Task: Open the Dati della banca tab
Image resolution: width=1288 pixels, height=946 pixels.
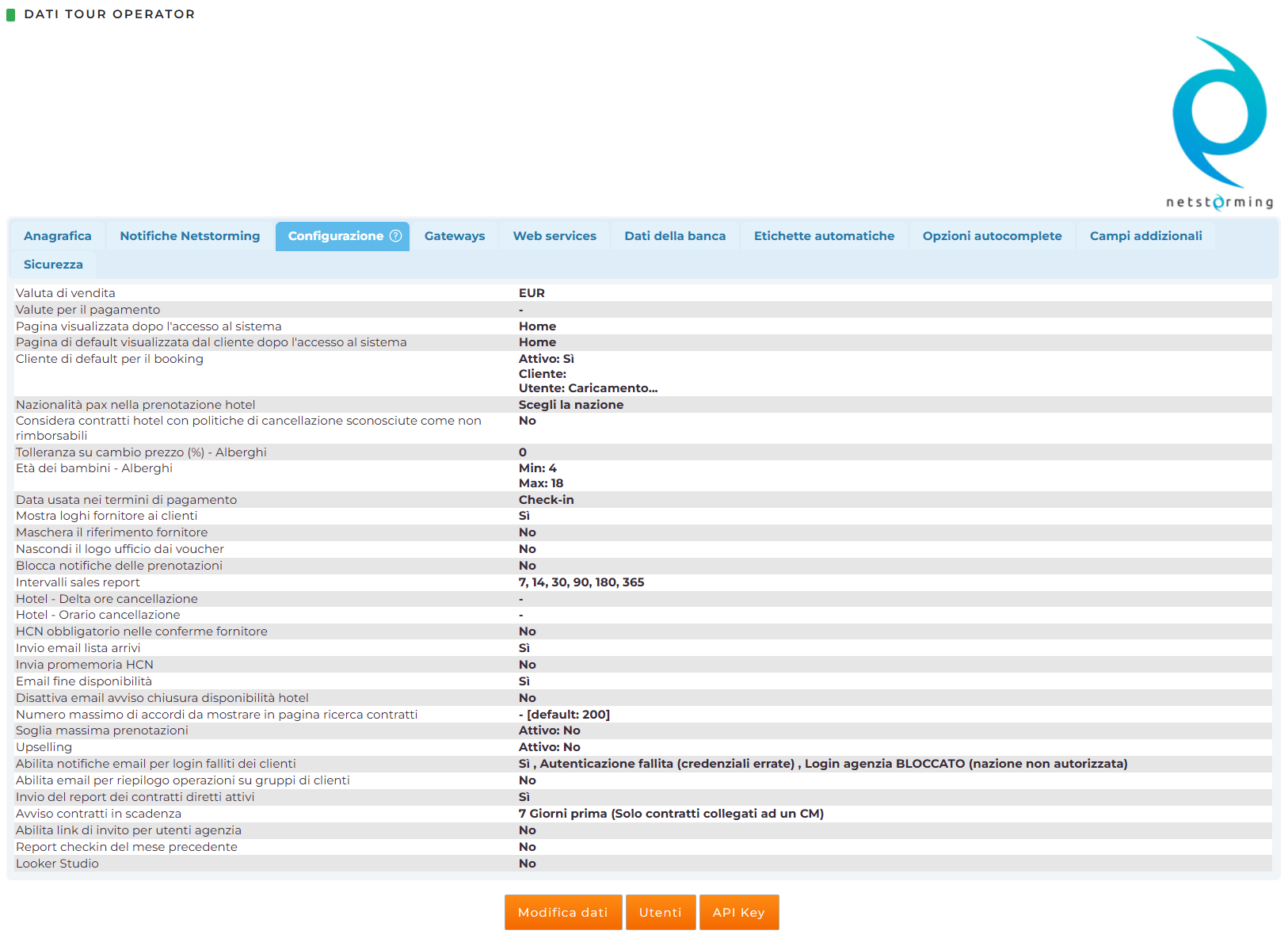Action: (x=675, y=236)
